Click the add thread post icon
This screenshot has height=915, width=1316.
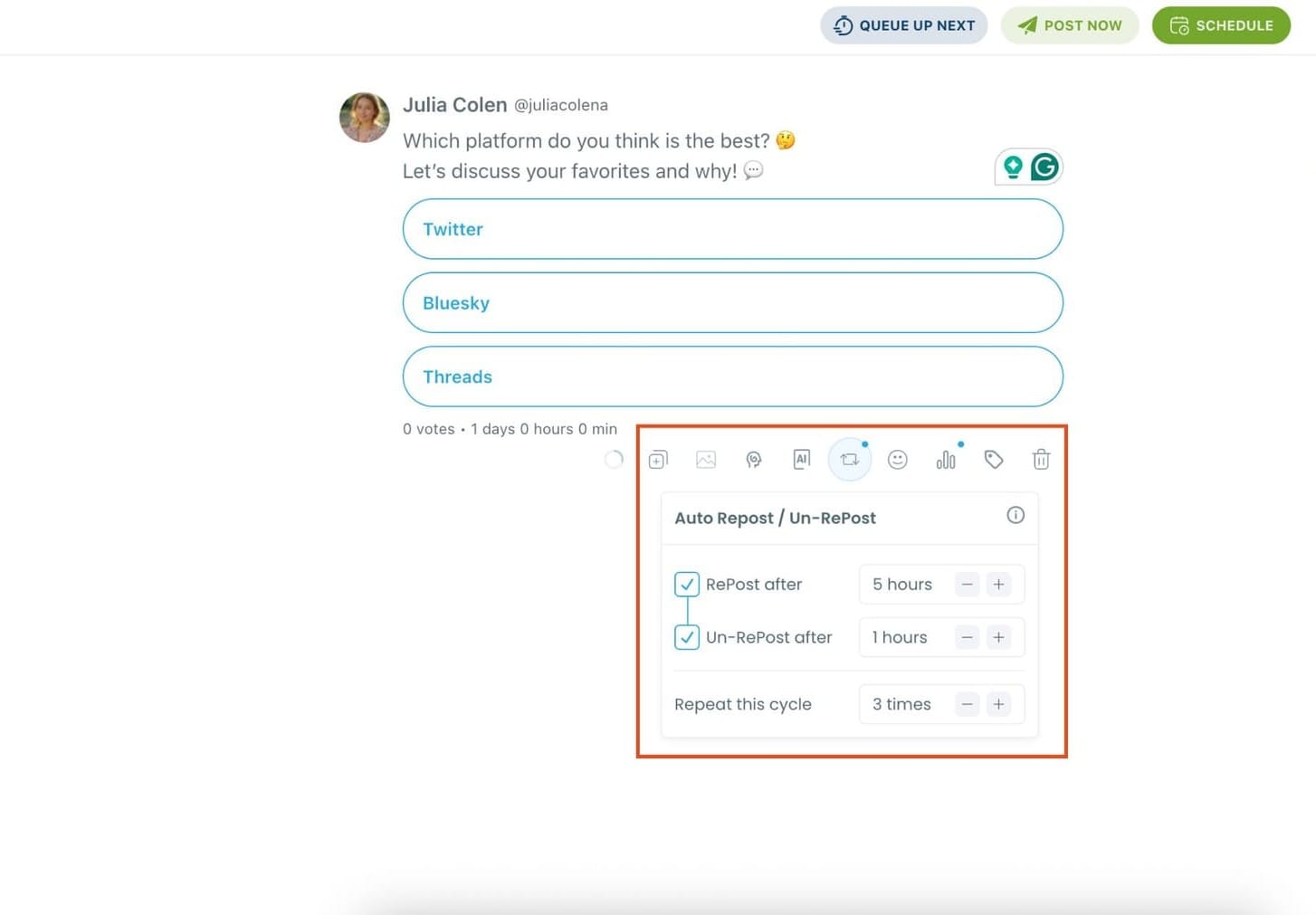(x=658, y=459)
